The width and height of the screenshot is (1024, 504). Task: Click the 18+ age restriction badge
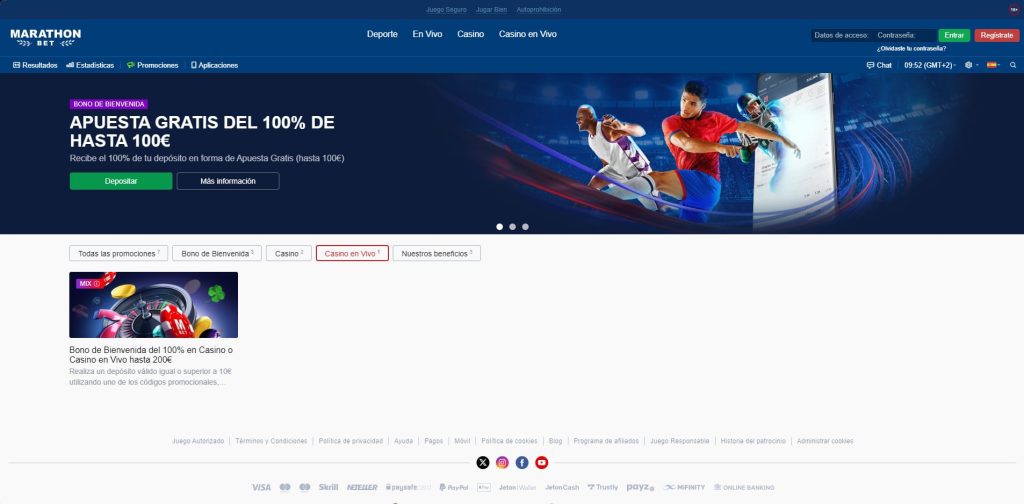tap(1014, 10)
